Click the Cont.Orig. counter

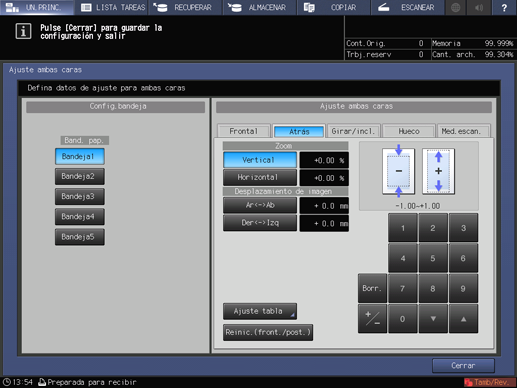point(385,43)
